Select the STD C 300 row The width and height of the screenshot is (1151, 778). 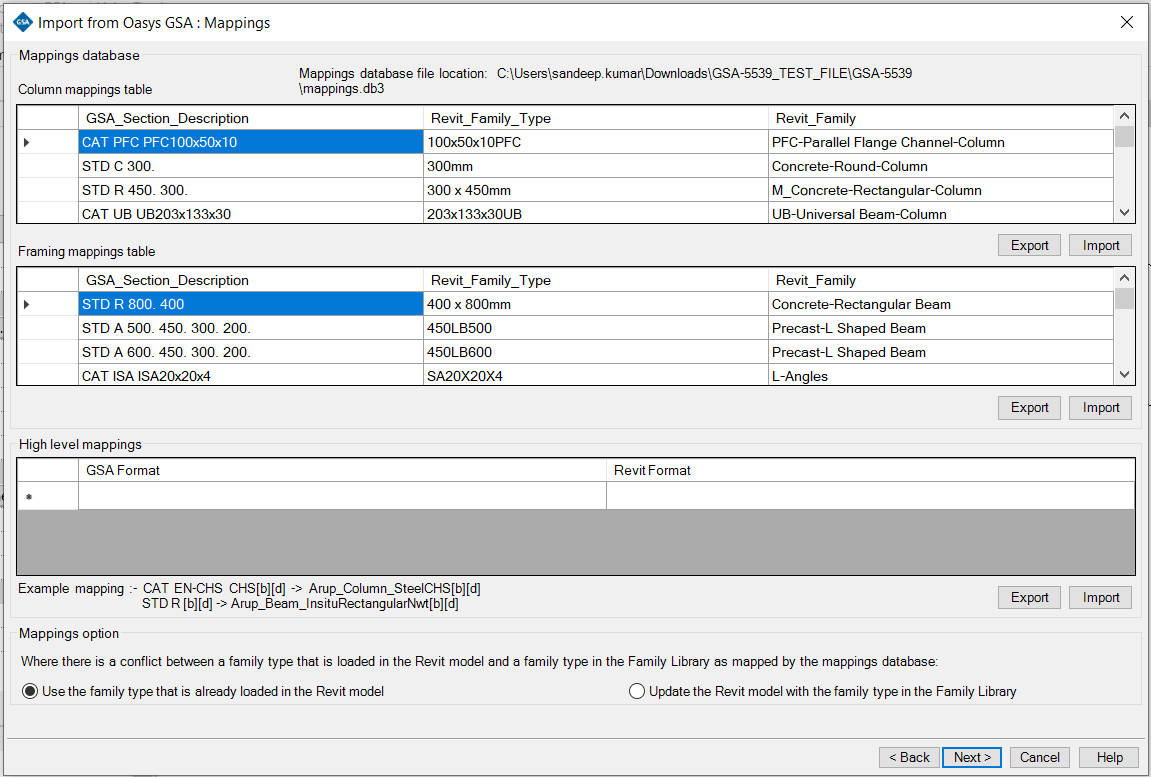[250, 165]
